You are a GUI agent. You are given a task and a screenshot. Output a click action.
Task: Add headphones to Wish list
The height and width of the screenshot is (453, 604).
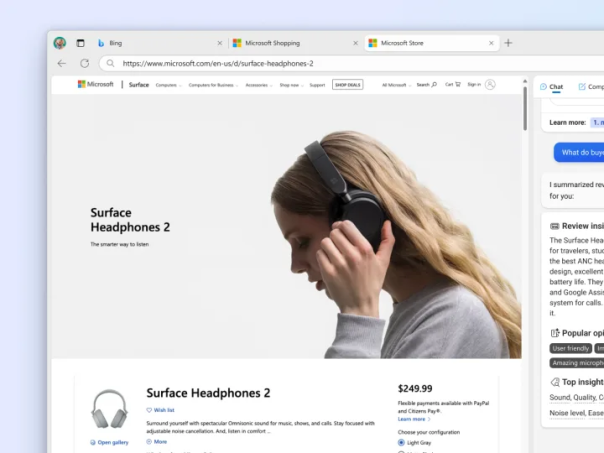tap(161, 410)
